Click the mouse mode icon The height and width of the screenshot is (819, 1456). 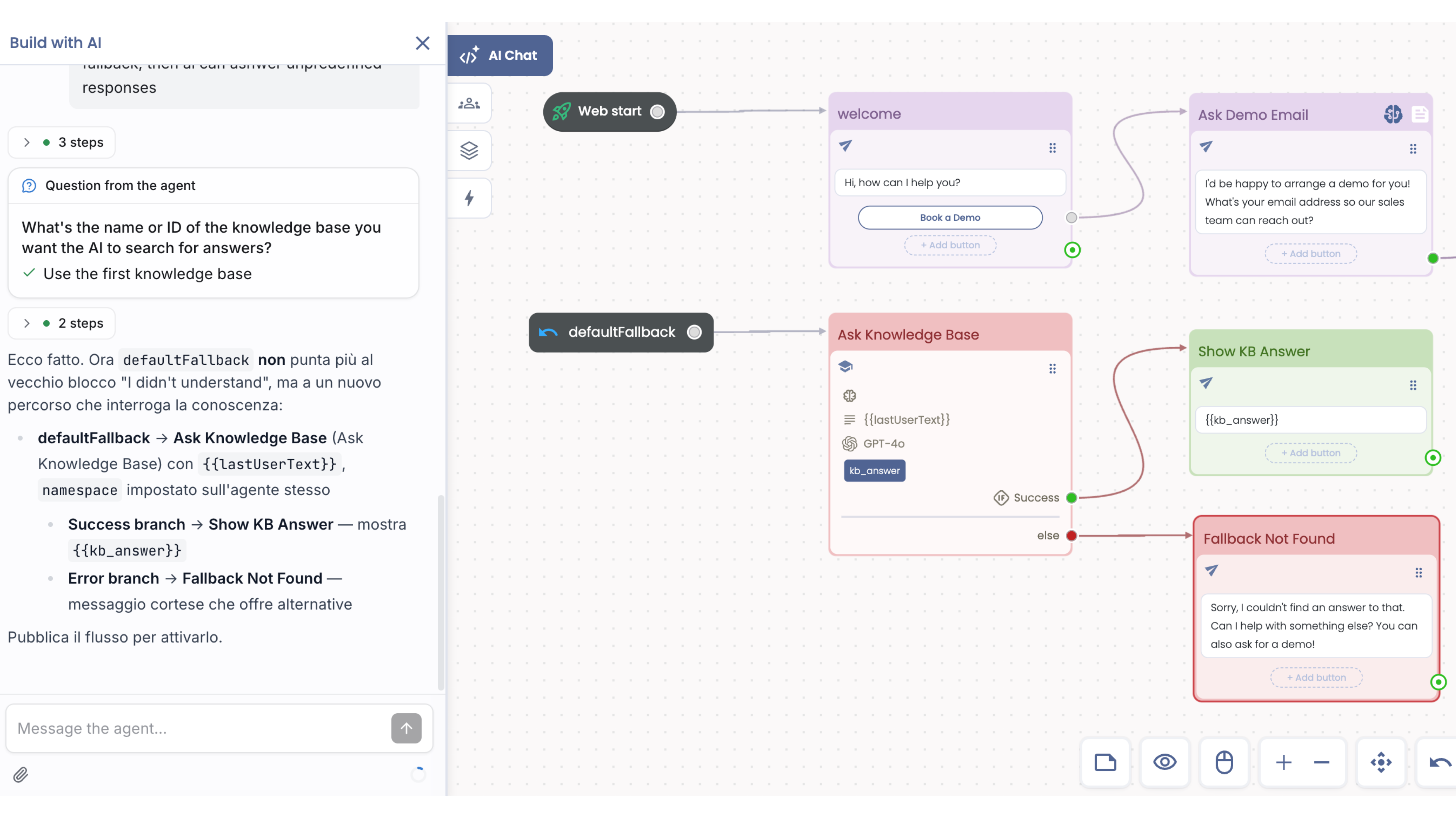click(x=1224, y=763)
